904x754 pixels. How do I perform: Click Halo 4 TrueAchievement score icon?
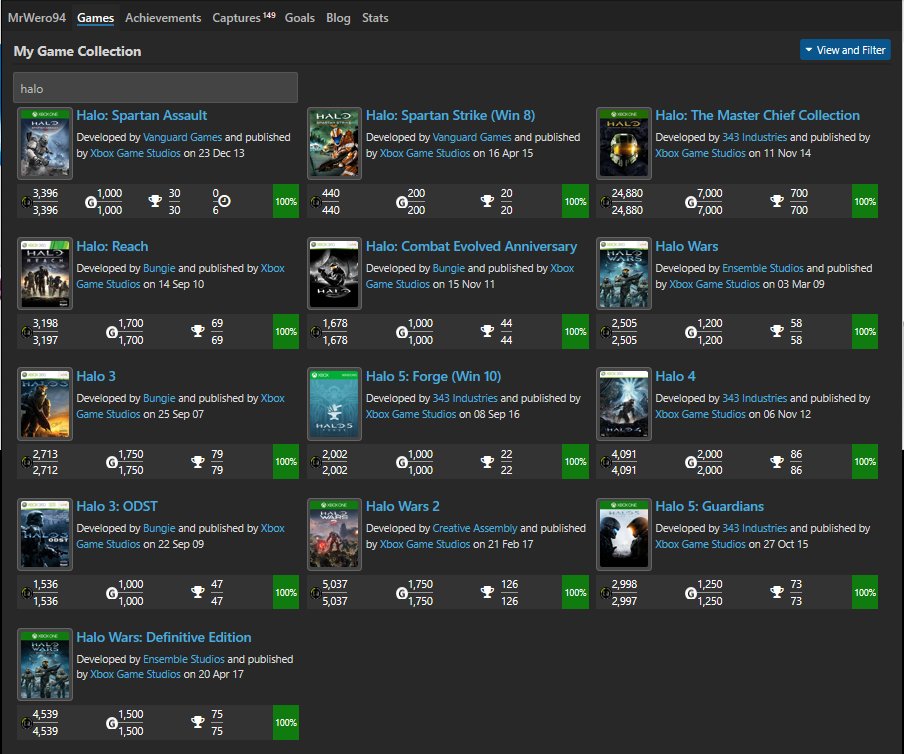click(605, 462)
